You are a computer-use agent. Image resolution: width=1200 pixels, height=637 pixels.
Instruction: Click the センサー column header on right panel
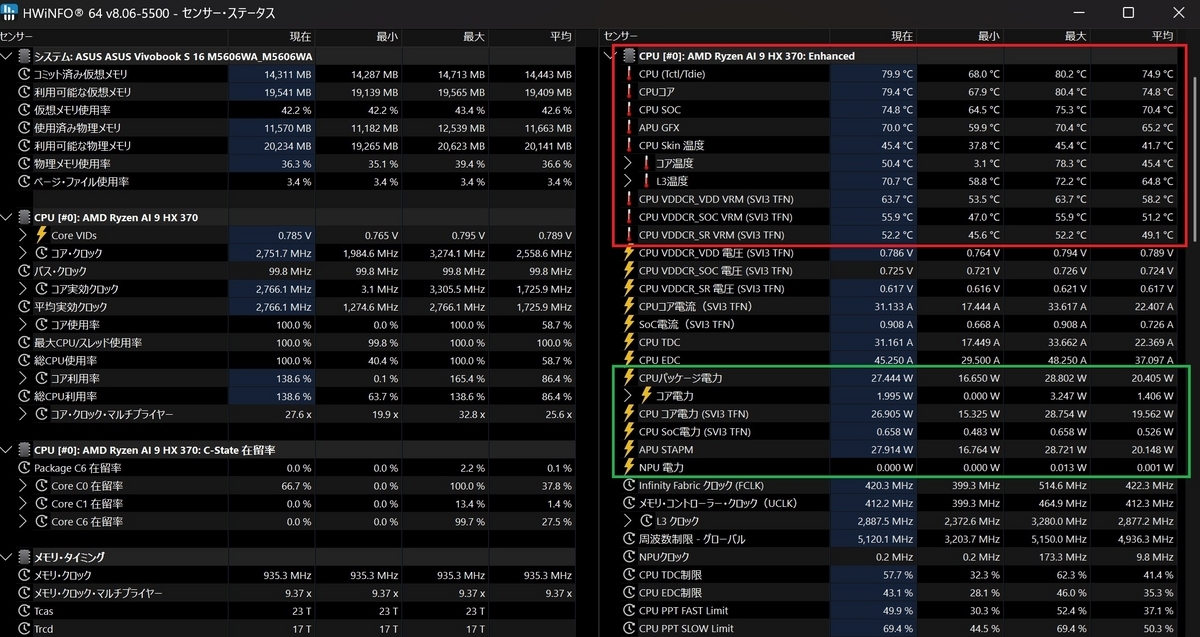[717, 36]
